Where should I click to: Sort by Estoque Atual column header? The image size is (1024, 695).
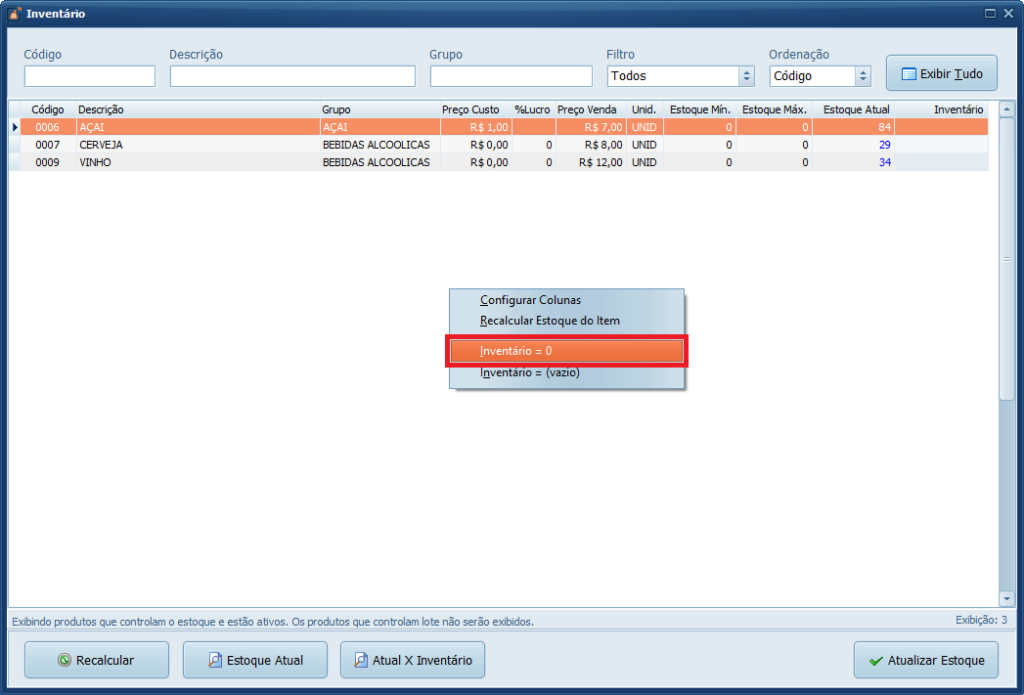click(x=856, y=109)
